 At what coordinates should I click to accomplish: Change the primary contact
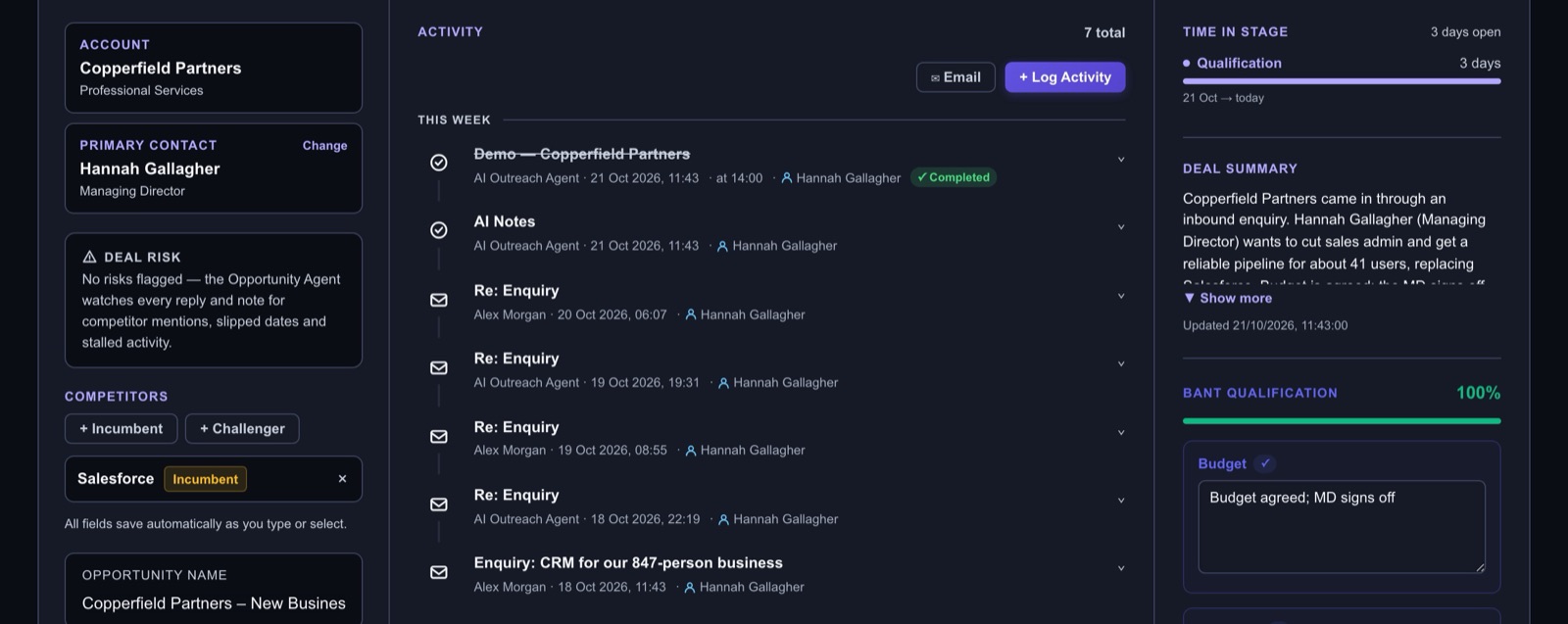[x=324, y=145]
